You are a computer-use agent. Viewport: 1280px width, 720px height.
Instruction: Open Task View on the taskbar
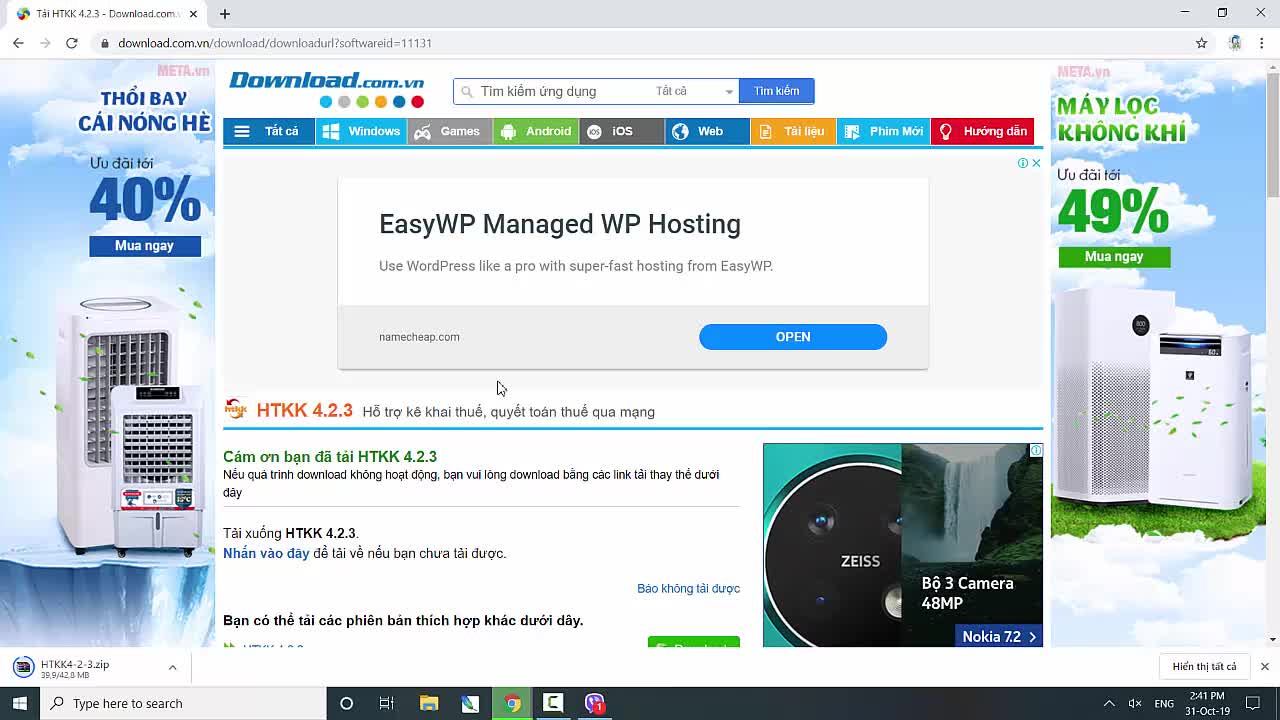386,703
